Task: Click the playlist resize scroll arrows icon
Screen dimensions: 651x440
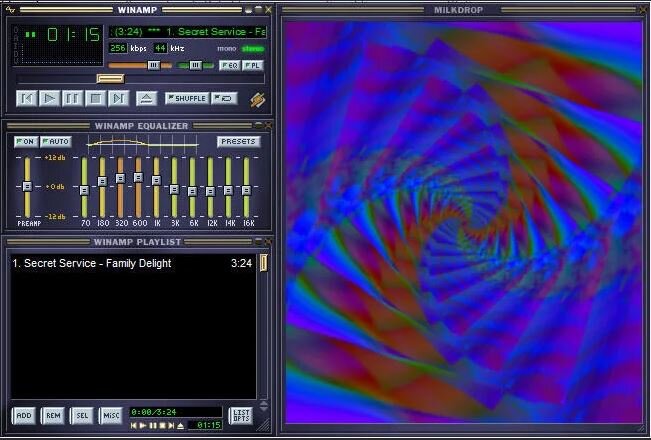Action: coord(264,406)
